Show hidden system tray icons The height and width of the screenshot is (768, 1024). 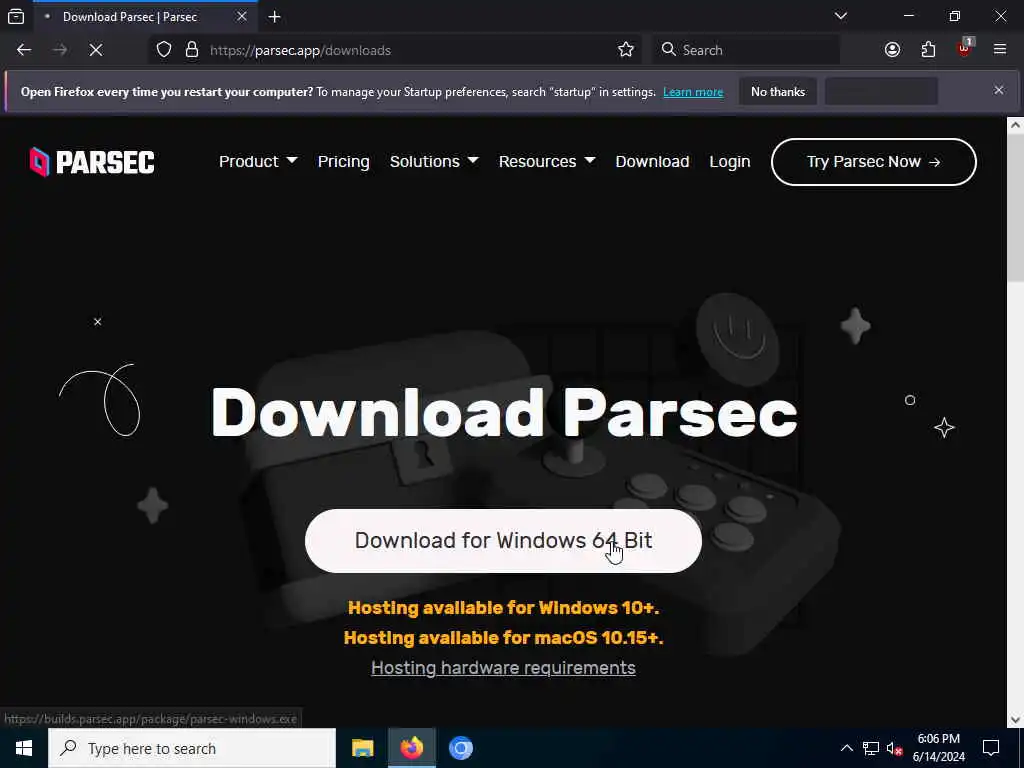[x=846, y=748]
